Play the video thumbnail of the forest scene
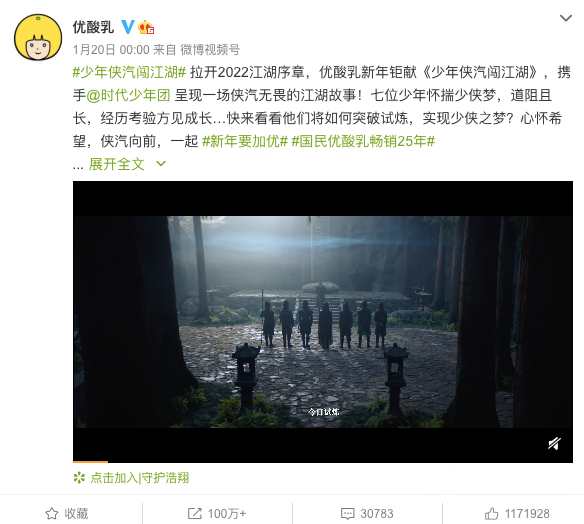The image size is (584, 524). coord(323,322)
